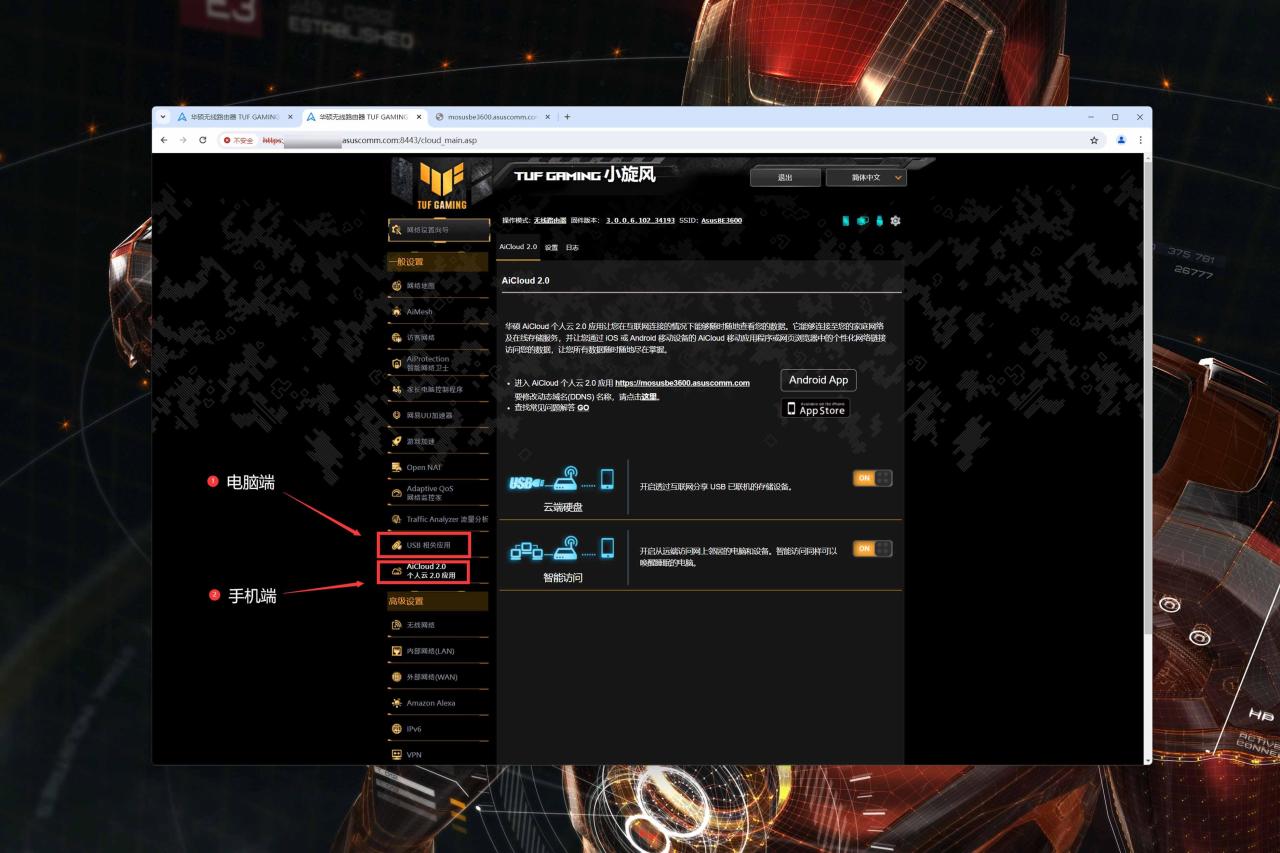Click the AsusBE3600 SSID link
The image size is (1280, 853).
(x=721, y=220)
